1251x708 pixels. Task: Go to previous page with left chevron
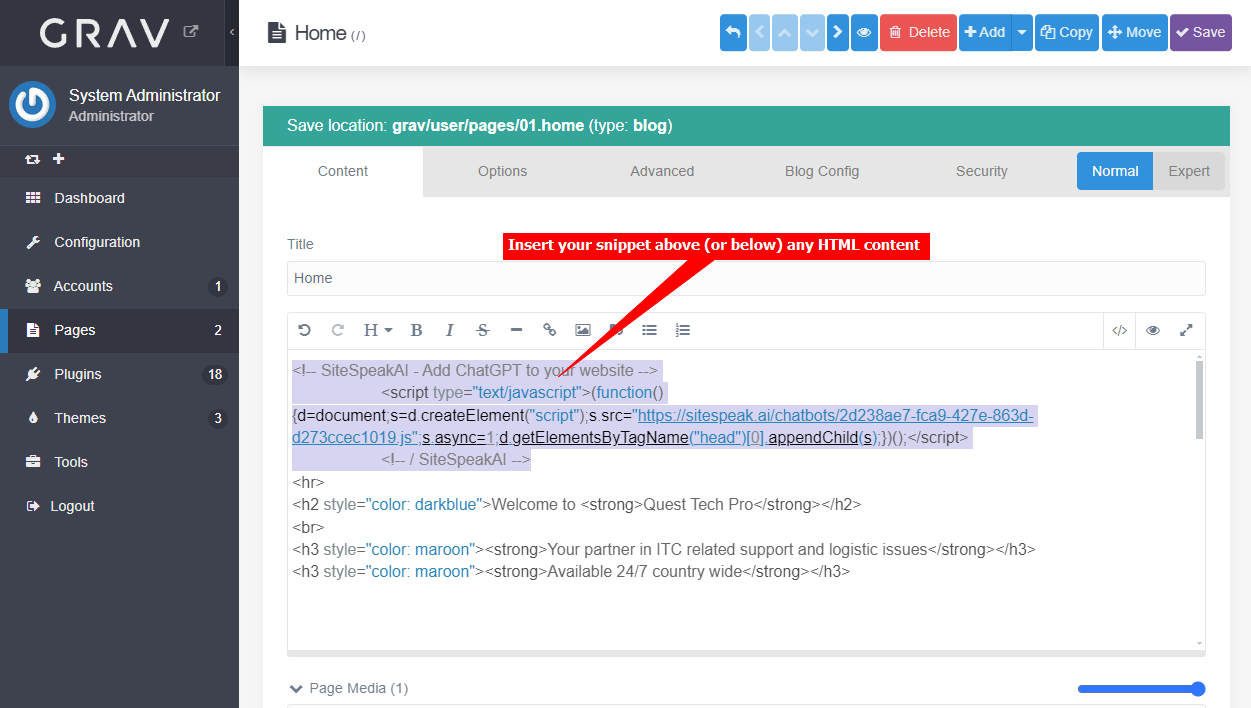(760, 32)
